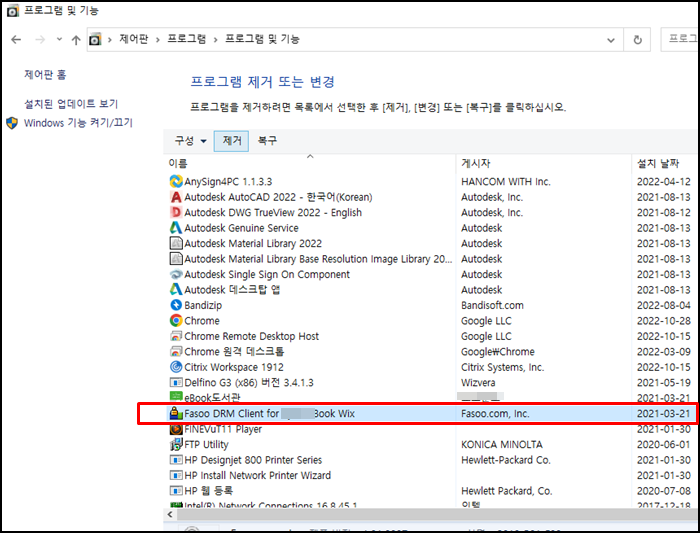Go up one level with up arrow
This screenshot has width=700, height=533.
tap(76, 40)
